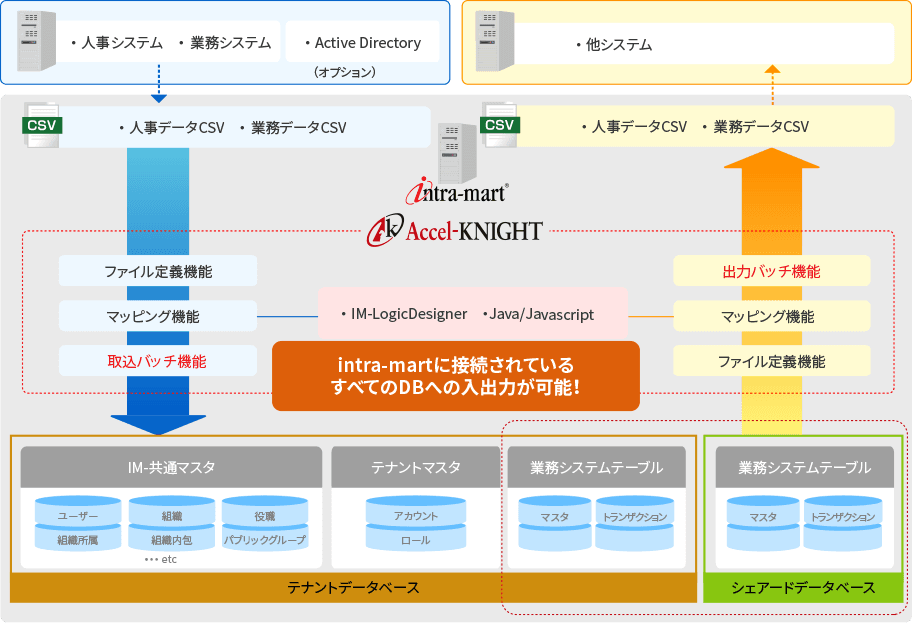Click the "etc" note under the IM-共通マスタ cylinders
This screenshot has width=912, height=623.
(161, 559)
